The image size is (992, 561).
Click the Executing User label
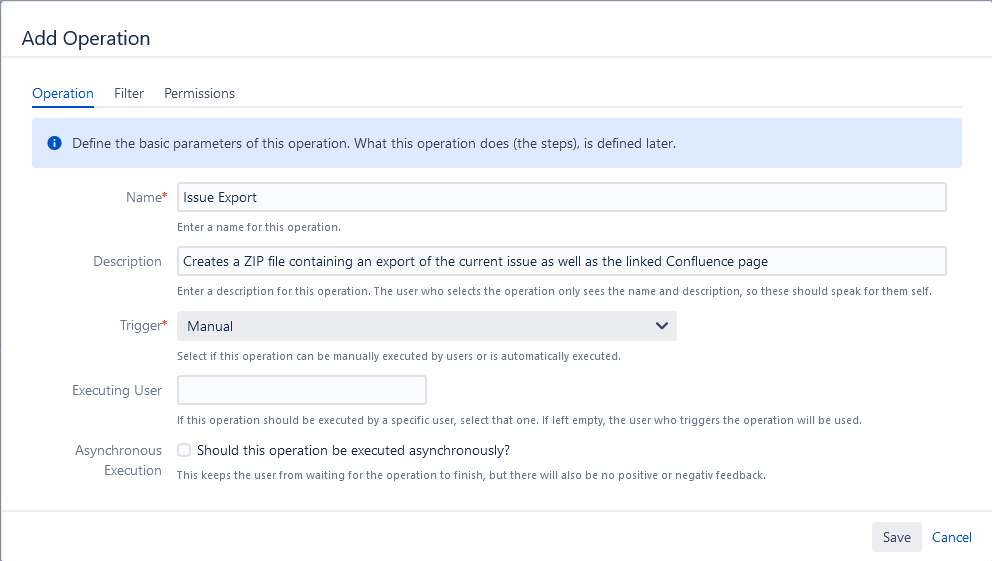117,390
